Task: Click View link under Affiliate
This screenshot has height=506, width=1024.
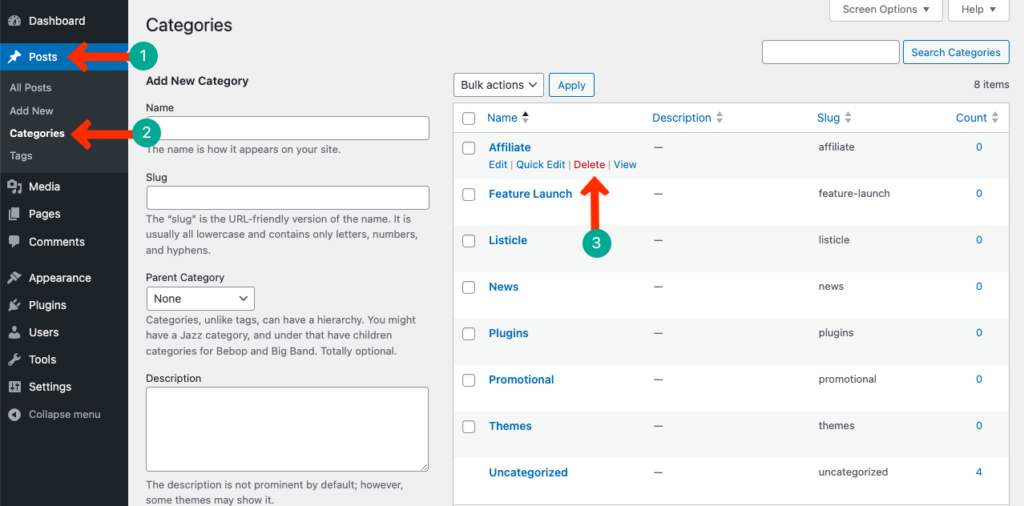Action: (x=625, y=165)
